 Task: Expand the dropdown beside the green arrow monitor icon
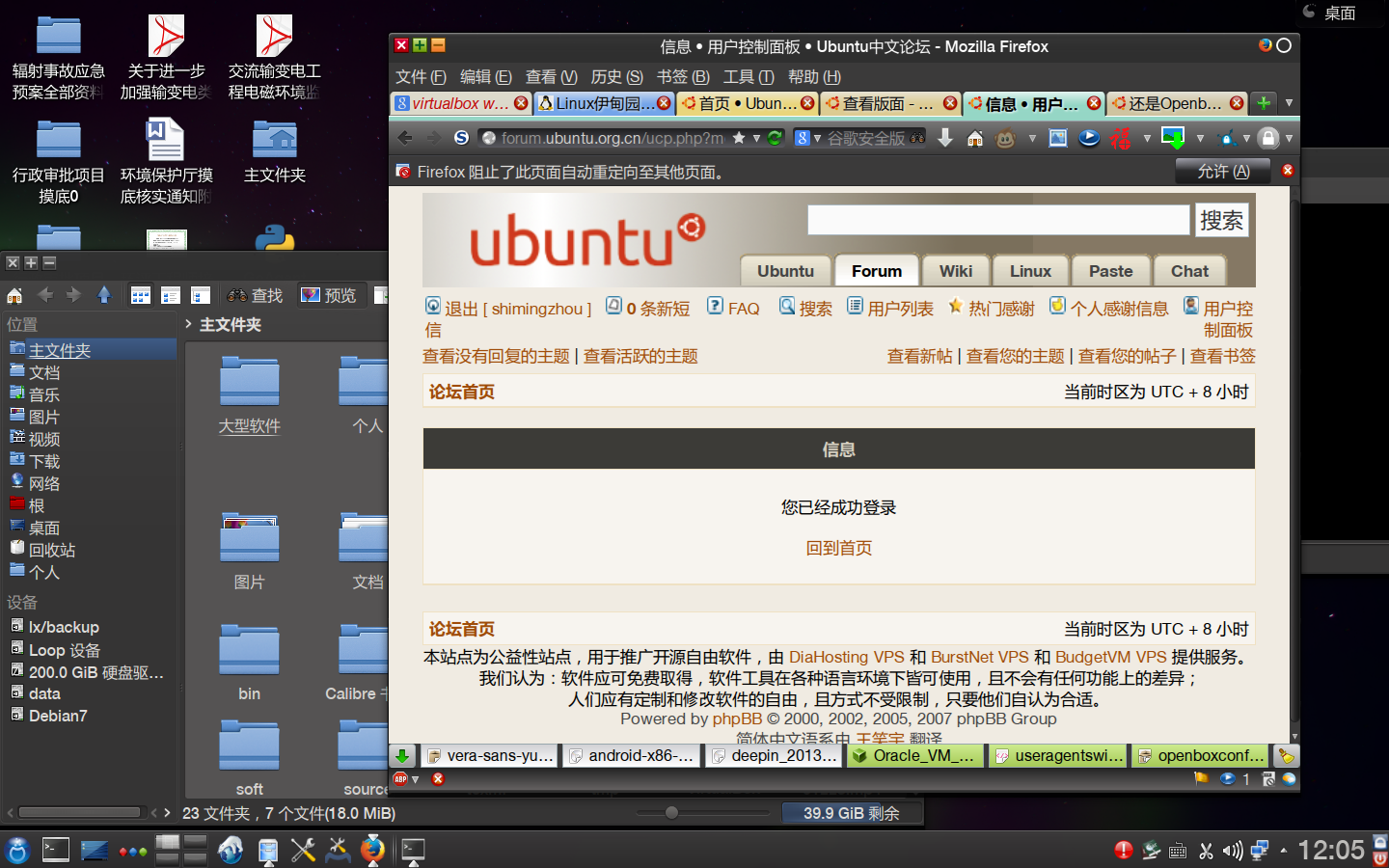coord(1200,138)
